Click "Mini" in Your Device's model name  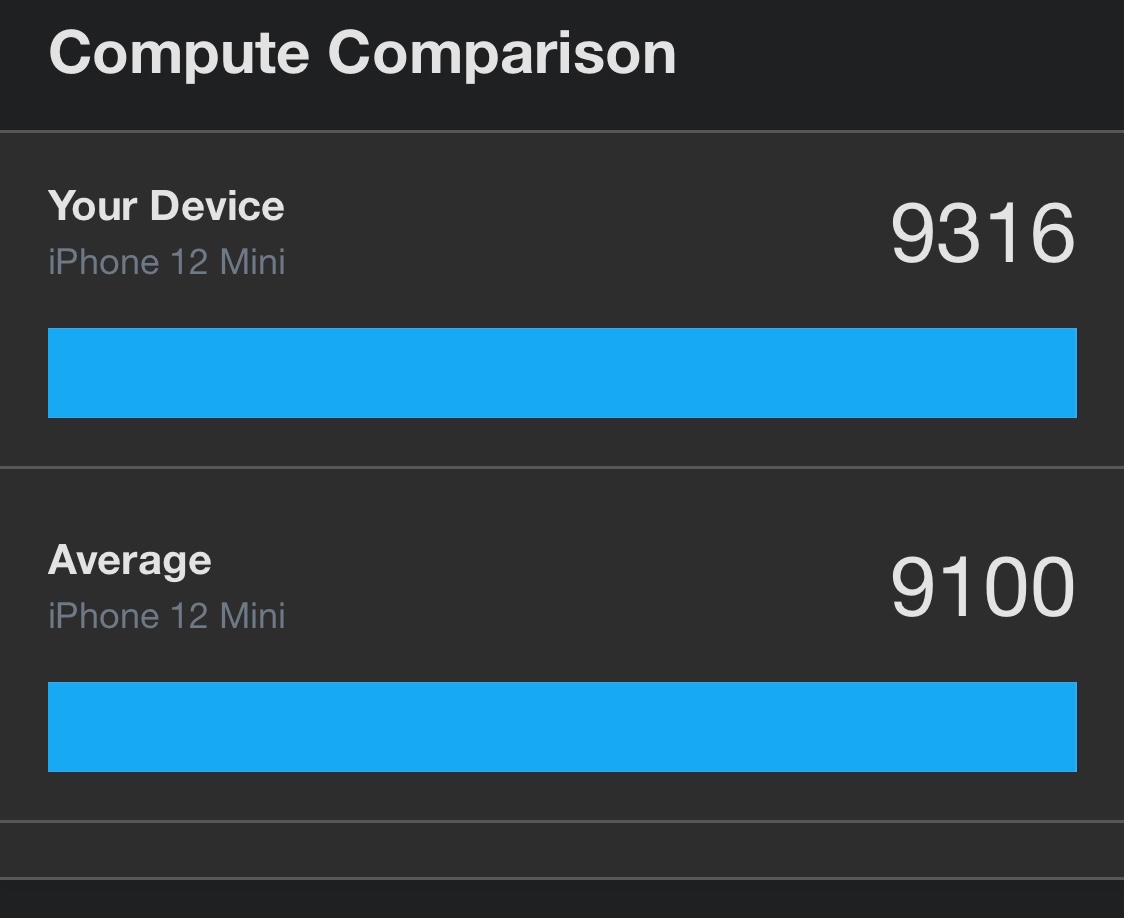[252, 262]
